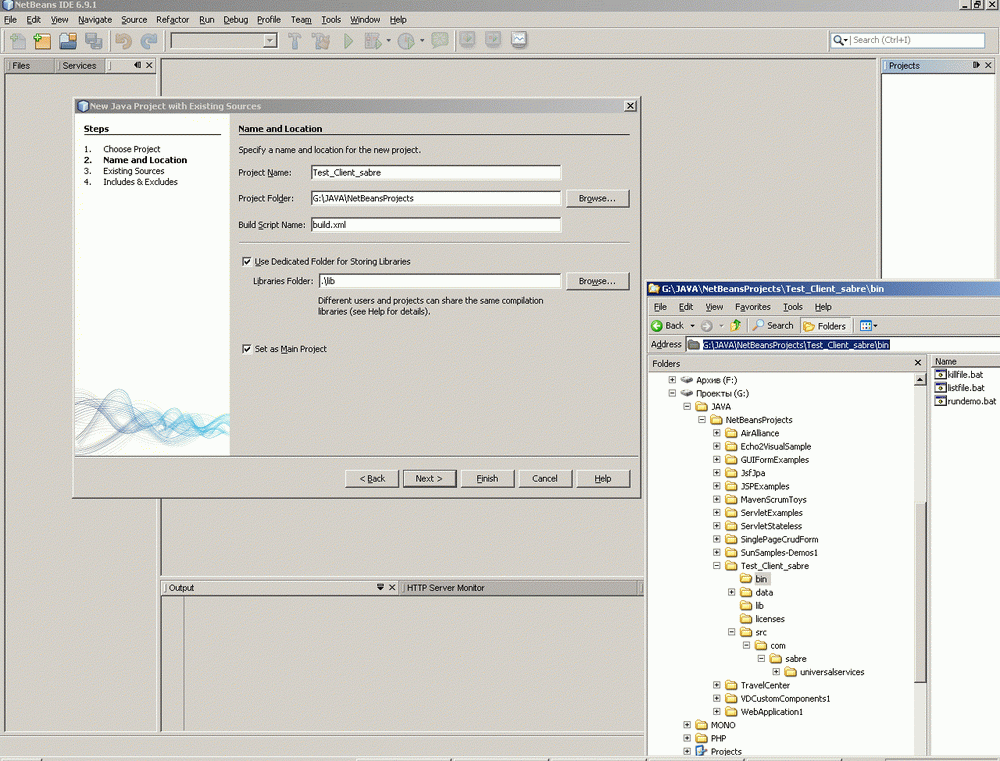1000x761 pixels.
Task: Click the Redo arrow icon
Action: pyautogui.click(x=149, y=41)
